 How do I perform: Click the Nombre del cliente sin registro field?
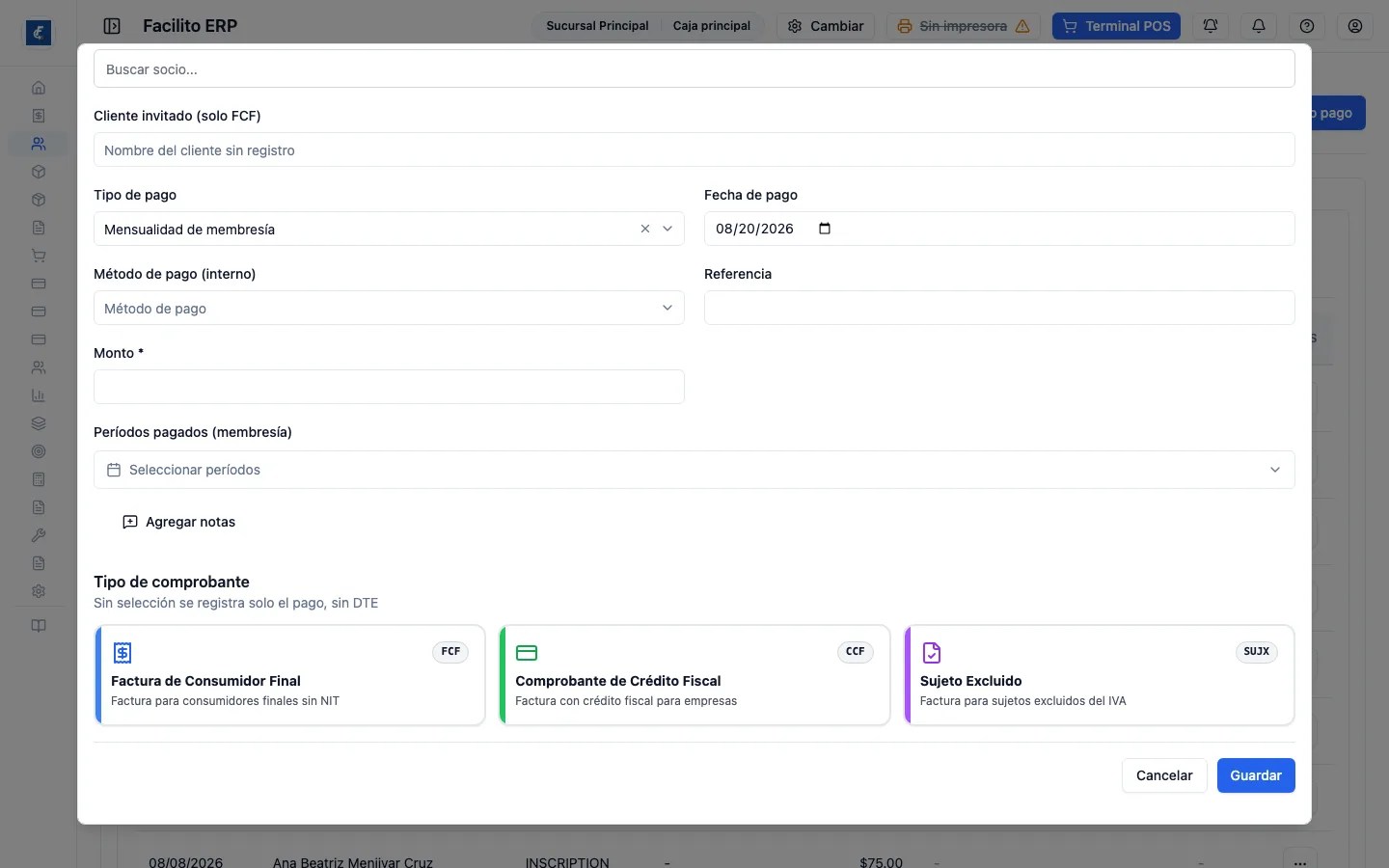click(694, 149)
